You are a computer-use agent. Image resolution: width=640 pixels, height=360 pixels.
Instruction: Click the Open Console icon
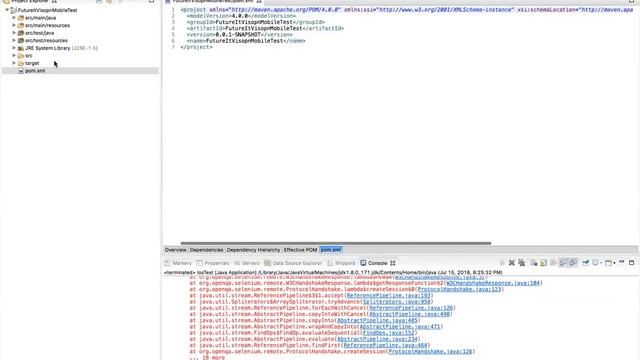pyautogui.click(x=608, y=263)
